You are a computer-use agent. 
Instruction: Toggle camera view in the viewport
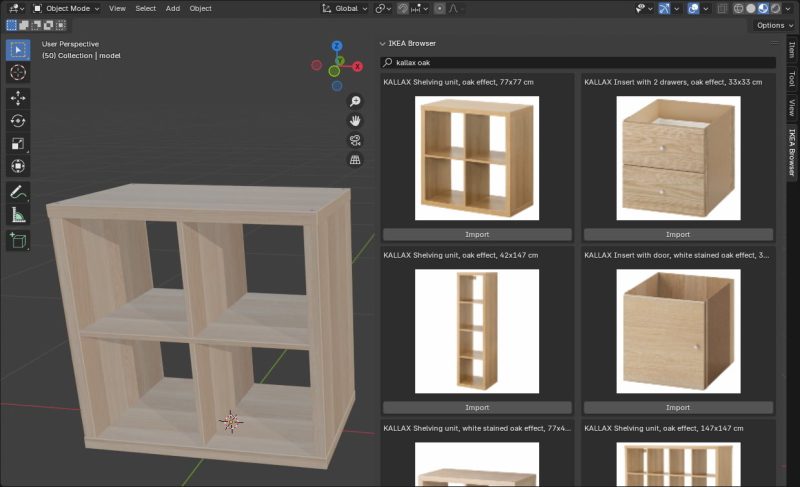(x=355, y=140)
